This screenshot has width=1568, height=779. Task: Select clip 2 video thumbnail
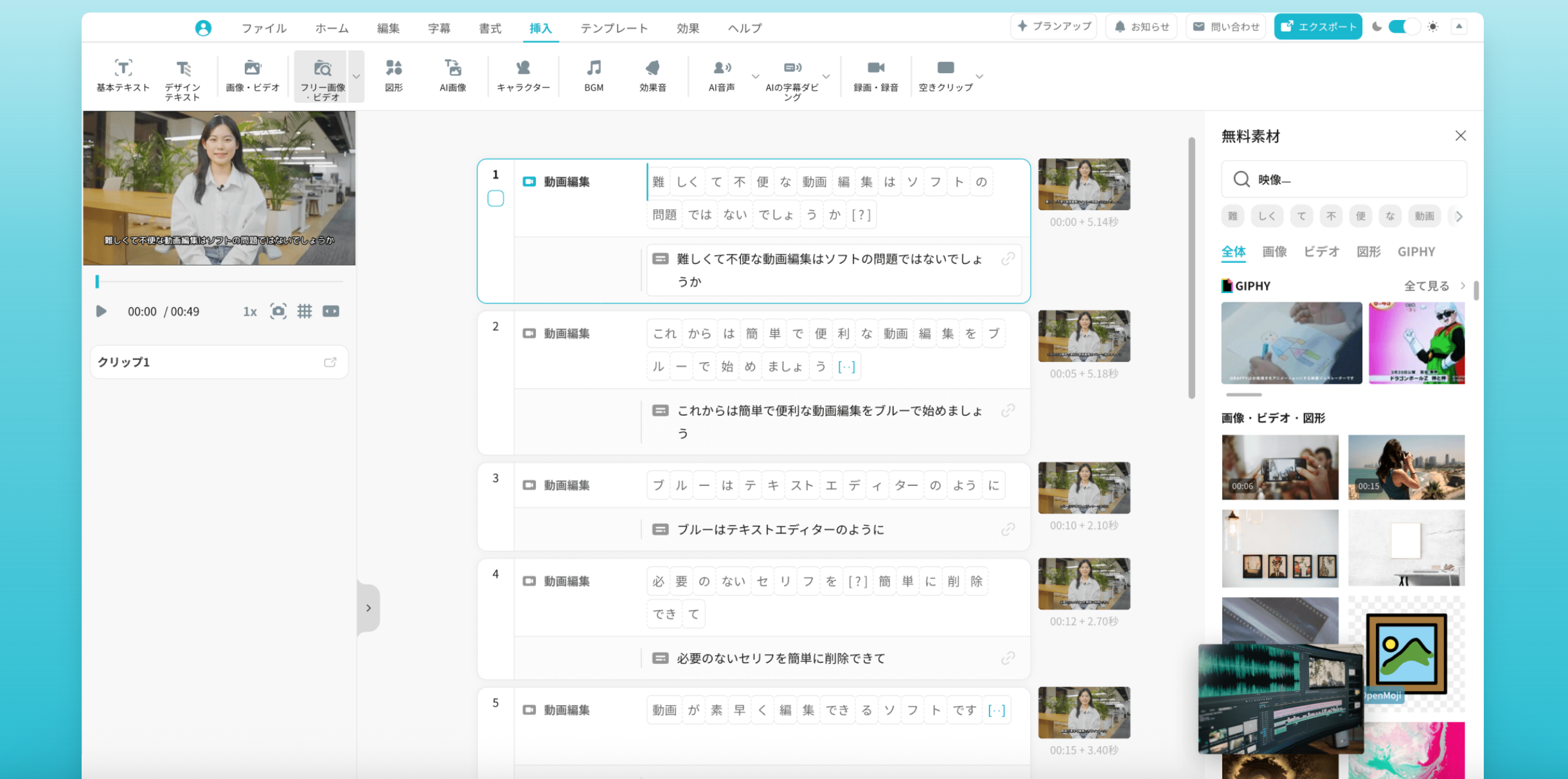[x=1084, y=336]
